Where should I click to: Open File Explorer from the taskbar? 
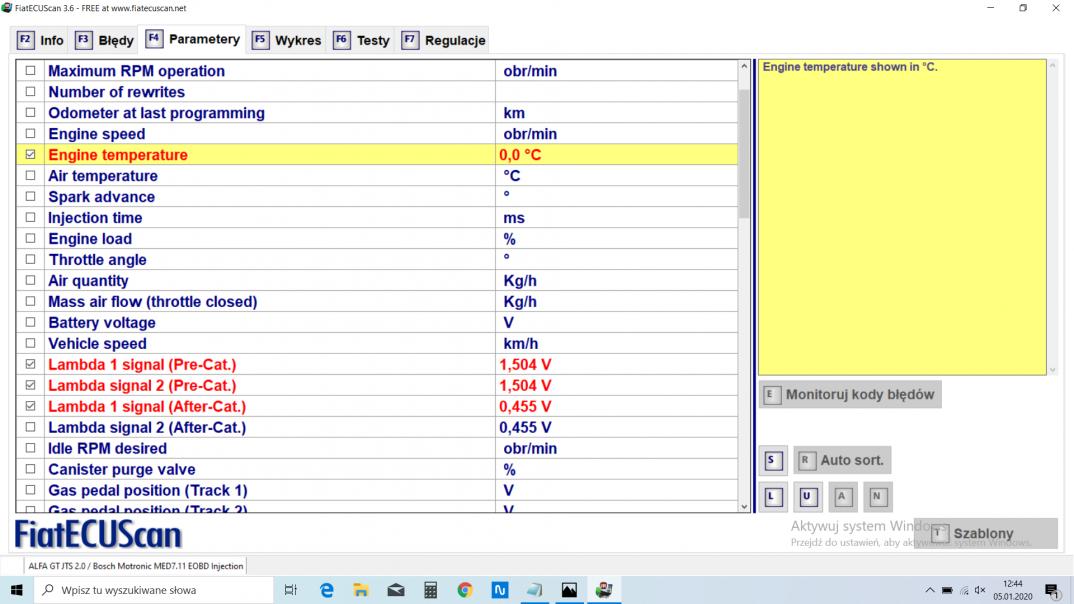click(361, 590)
